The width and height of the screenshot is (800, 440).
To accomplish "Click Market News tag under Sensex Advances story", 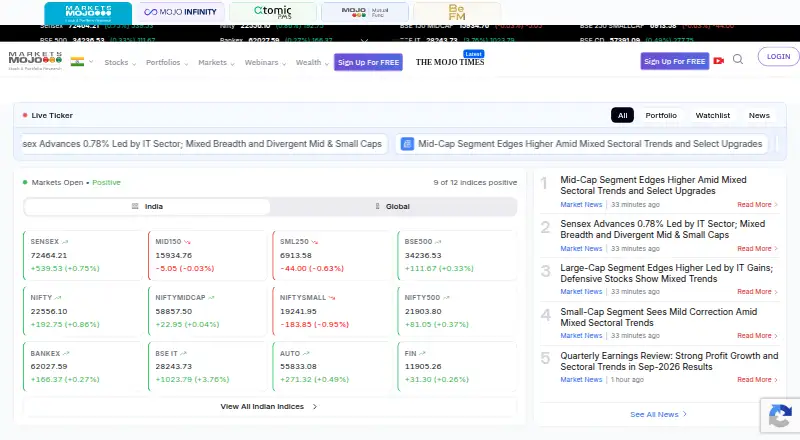I will pos(581,249).
